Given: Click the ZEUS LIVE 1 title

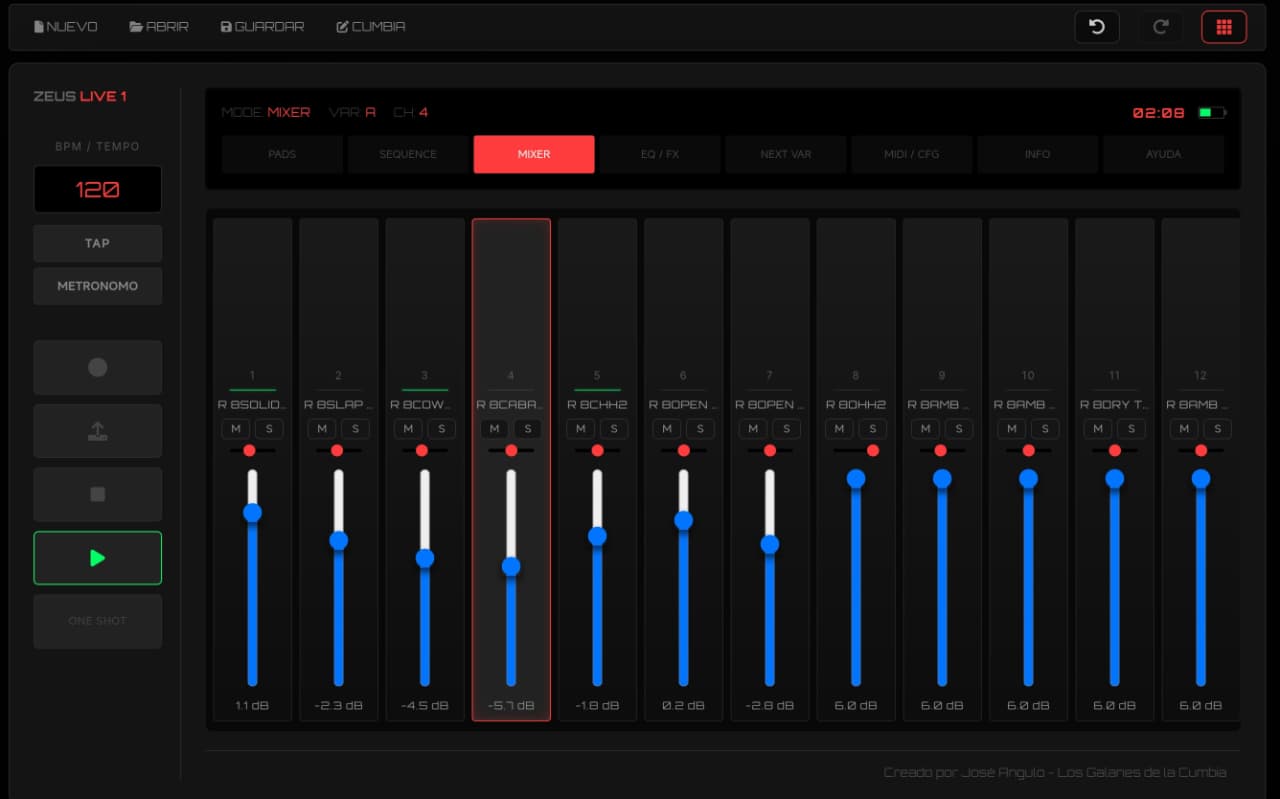Looking at the screenshot, I should [x=80, y=96].
